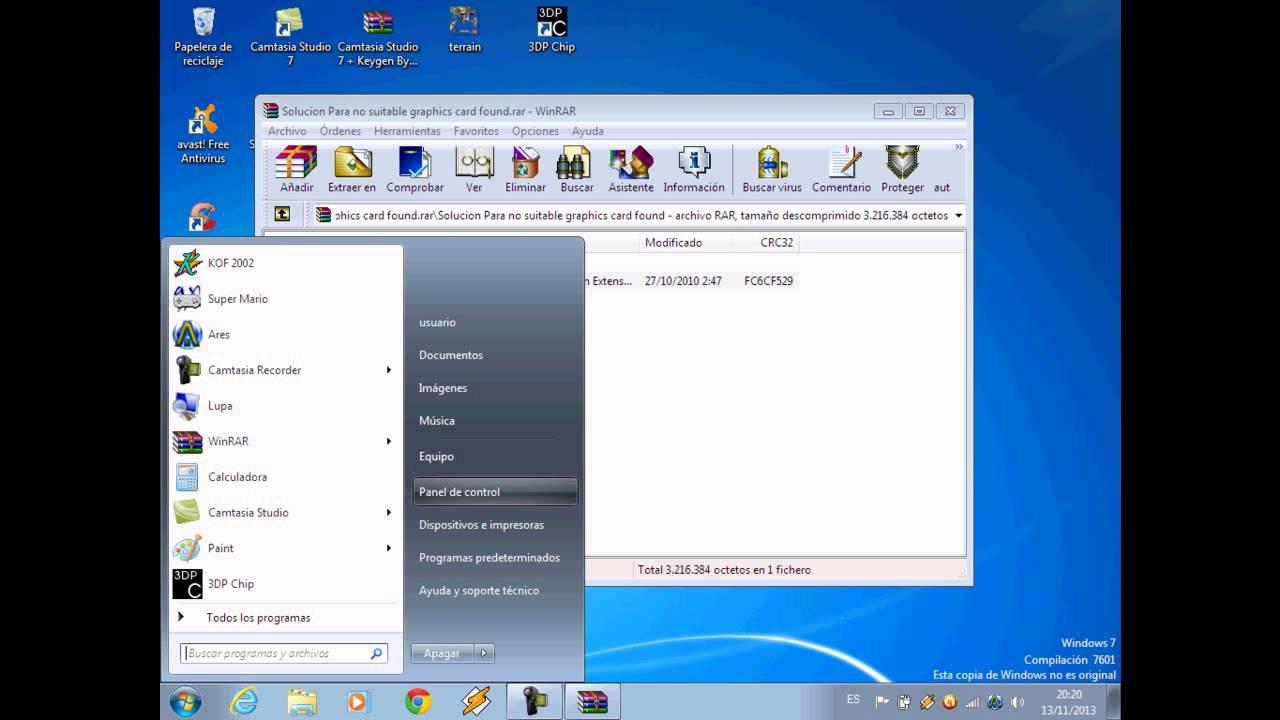Click the Buscar virus toolbar icon
The width and height of the screenshot is (1280, 720).
tap(772, 169)
